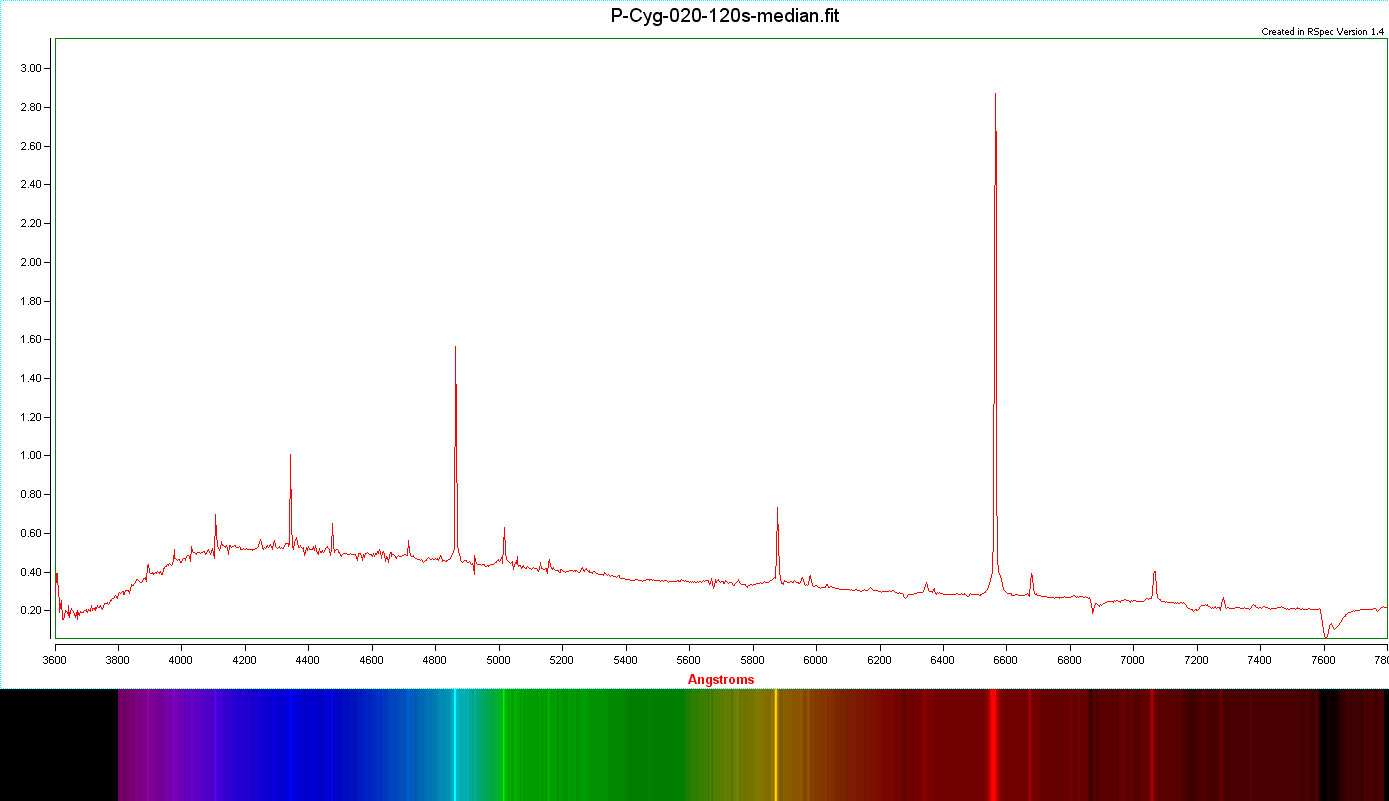Click the emission peak near 4101 Angstroms
The height and width of the screenshot is (801, 1389).
point(215,517)
